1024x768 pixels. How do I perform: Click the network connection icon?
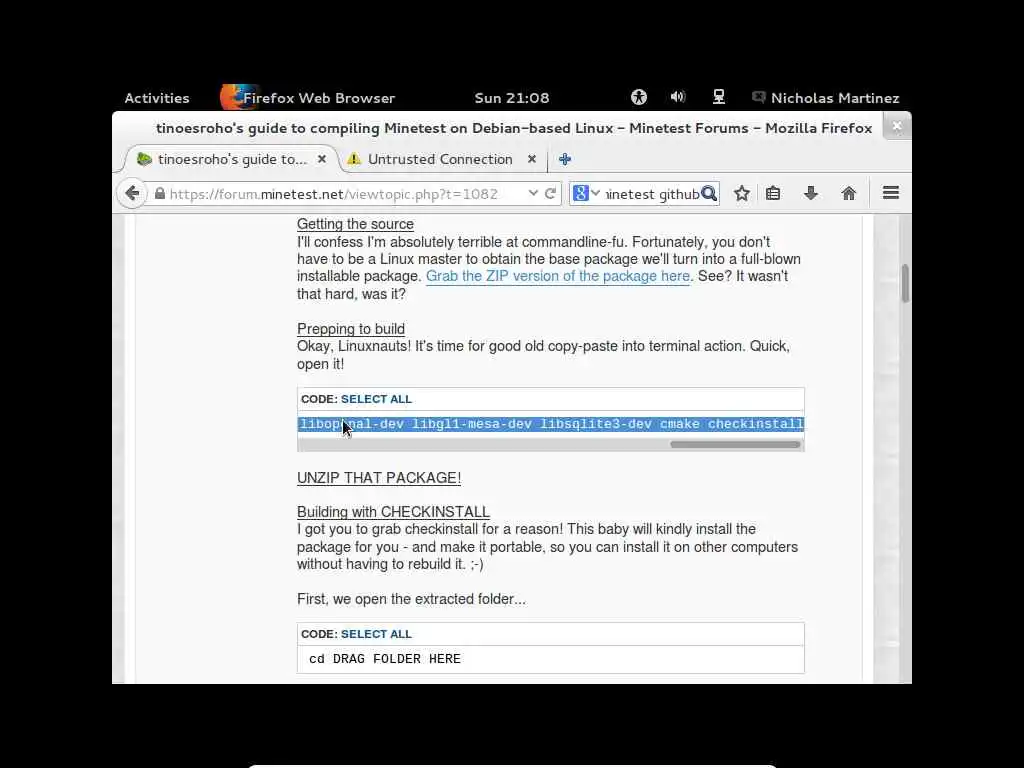coord(718,97)
